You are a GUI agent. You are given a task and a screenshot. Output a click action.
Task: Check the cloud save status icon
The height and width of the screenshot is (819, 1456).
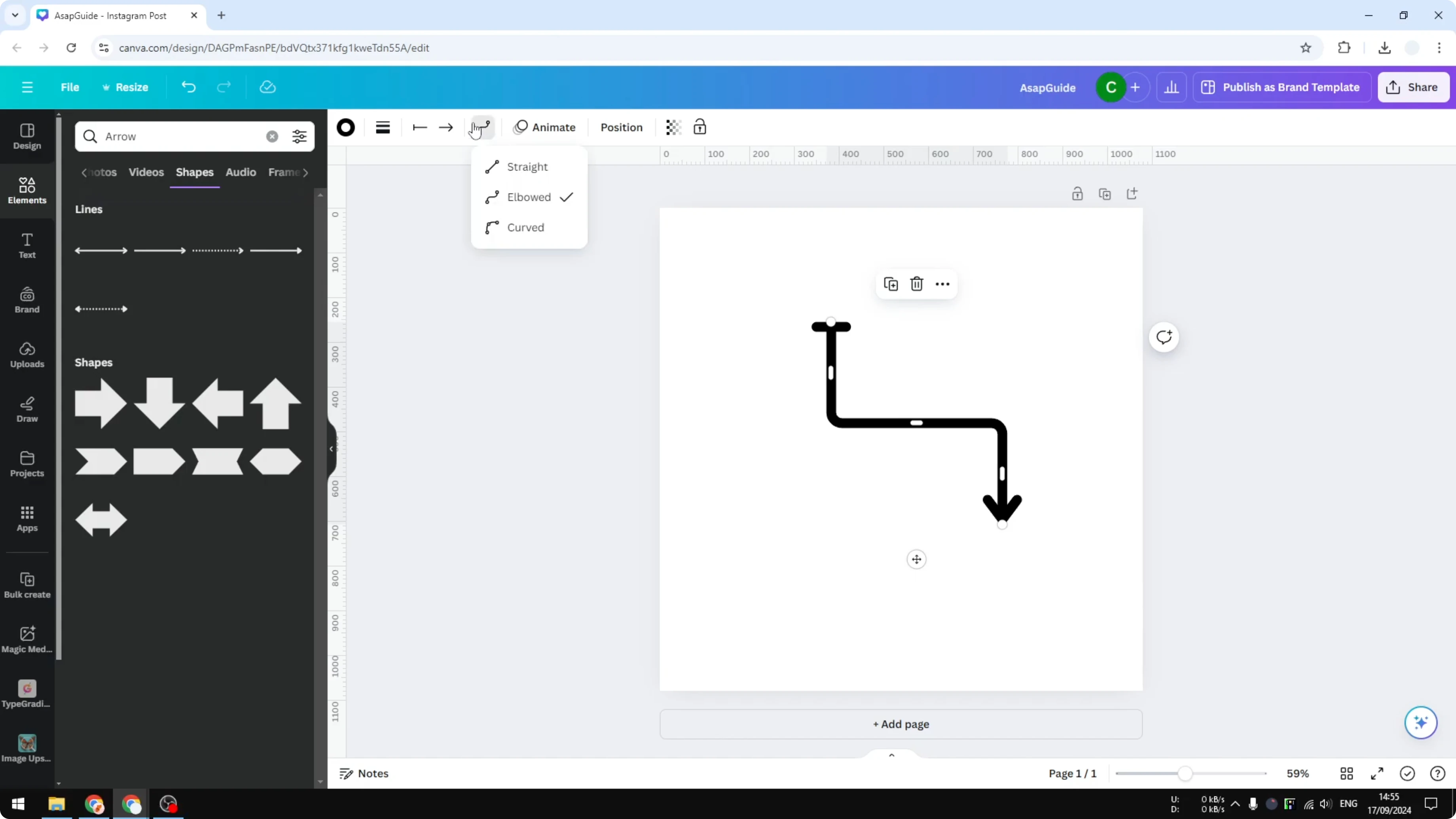point(267,87)
